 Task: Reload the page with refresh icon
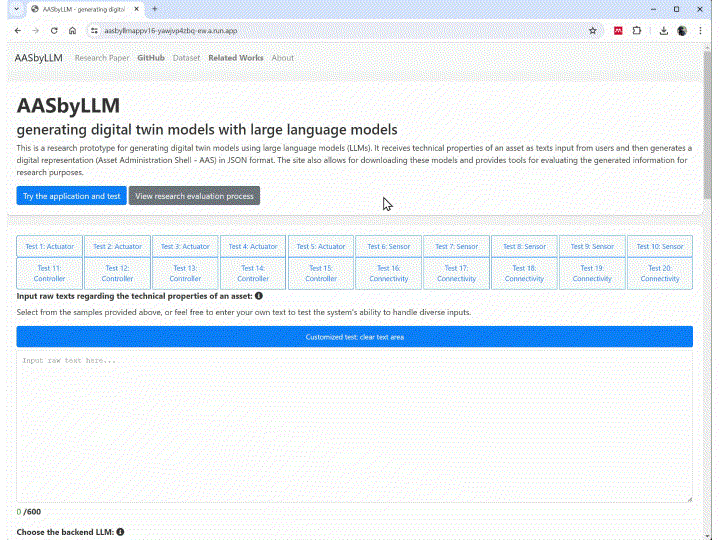point(54,31)
